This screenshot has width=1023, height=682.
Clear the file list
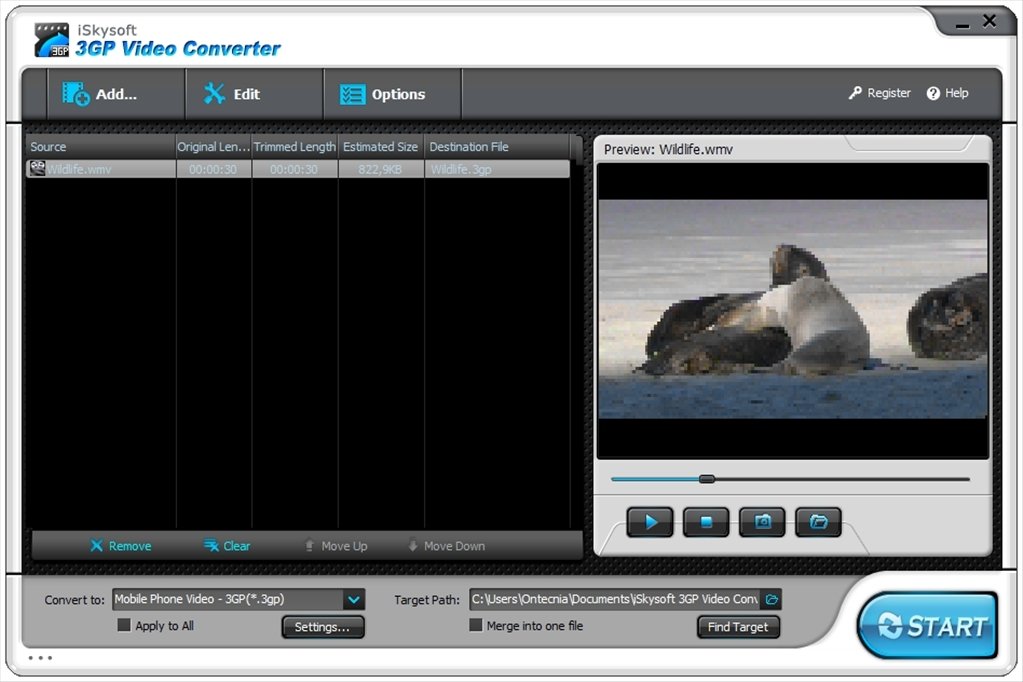click(x=227, y=546)
